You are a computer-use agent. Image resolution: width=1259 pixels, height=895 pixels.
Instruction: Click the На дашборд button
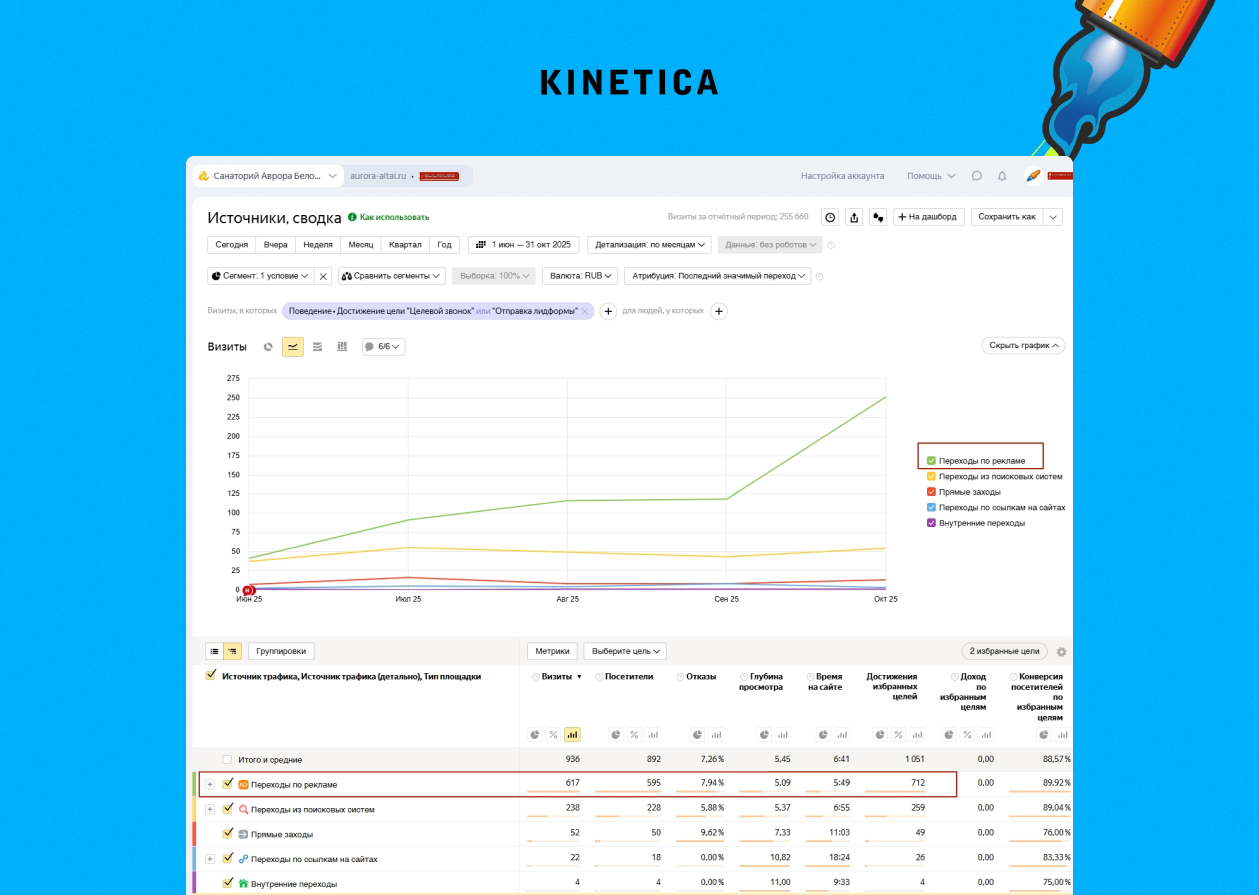(x=929, y=217)
